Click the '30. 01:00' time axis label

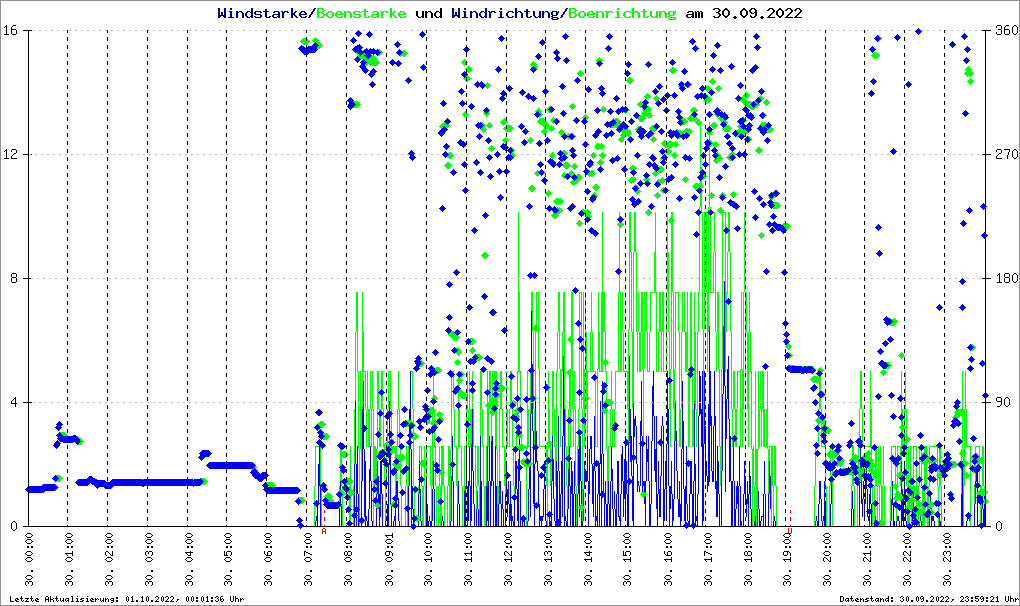(69, 560)
